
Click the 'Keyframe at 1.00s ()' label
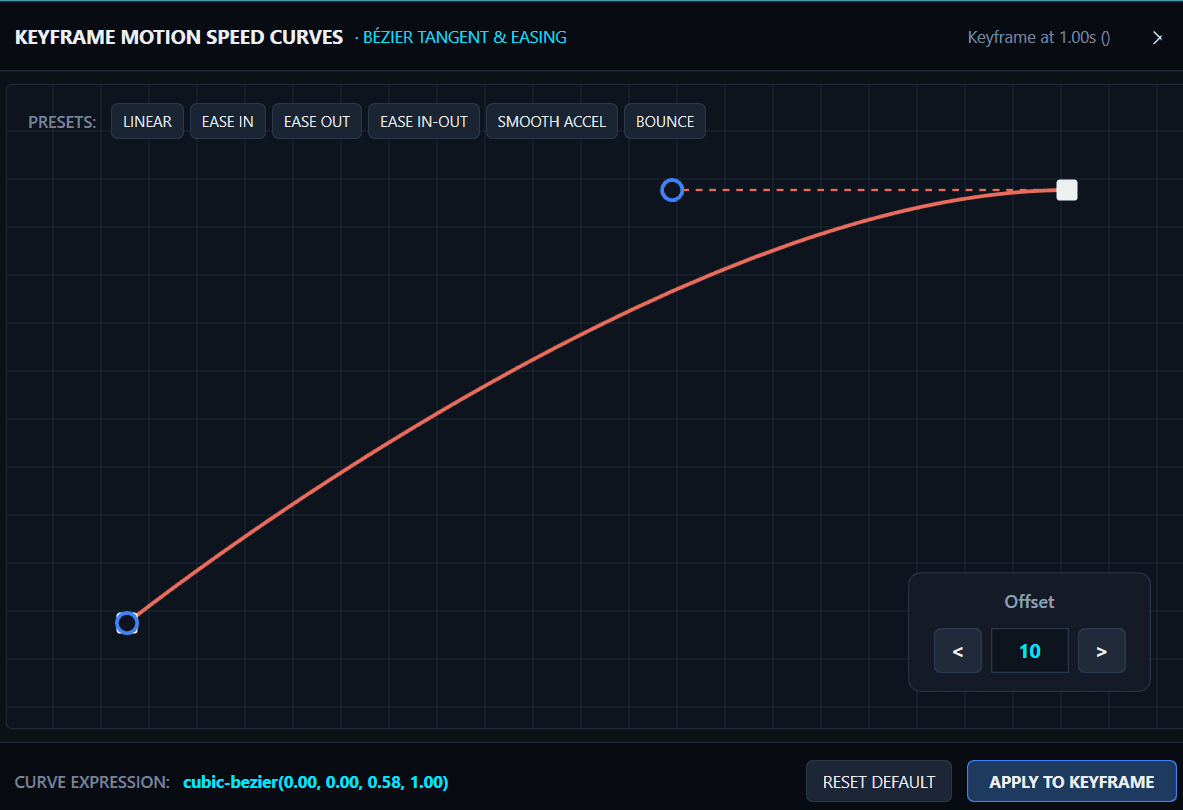pyautogui.click(x=1038, y=38)
